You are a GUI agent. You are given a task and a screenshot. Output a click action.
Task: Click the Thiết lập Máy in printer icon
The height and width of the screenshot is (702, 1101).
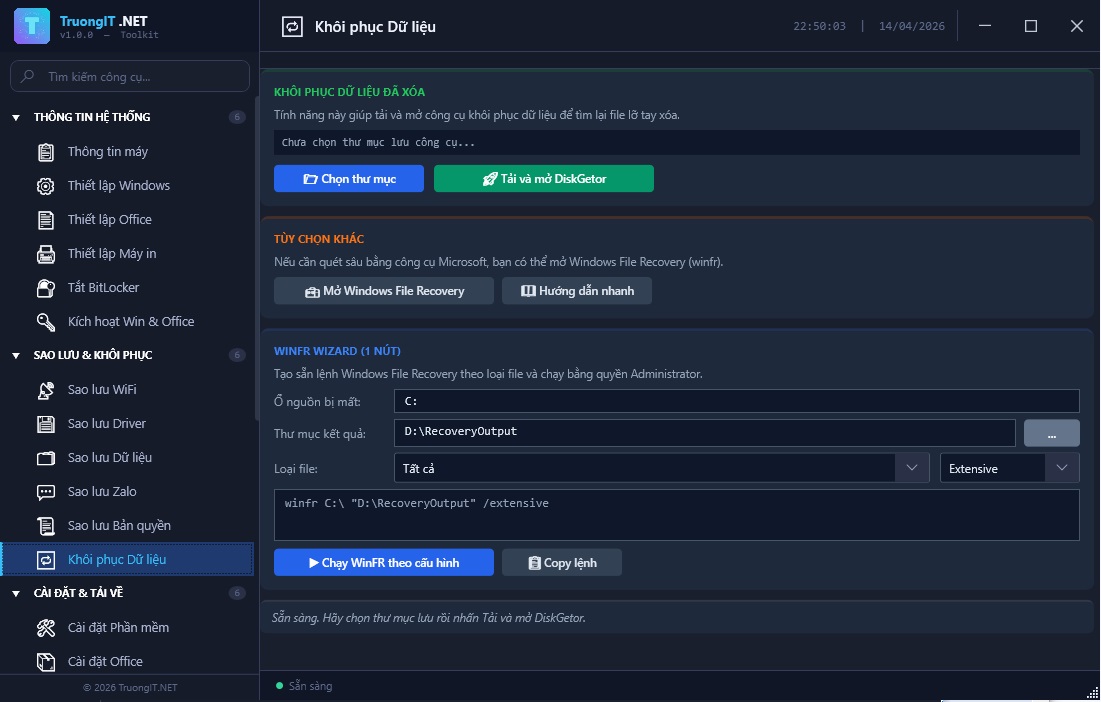tap(46, 254)
